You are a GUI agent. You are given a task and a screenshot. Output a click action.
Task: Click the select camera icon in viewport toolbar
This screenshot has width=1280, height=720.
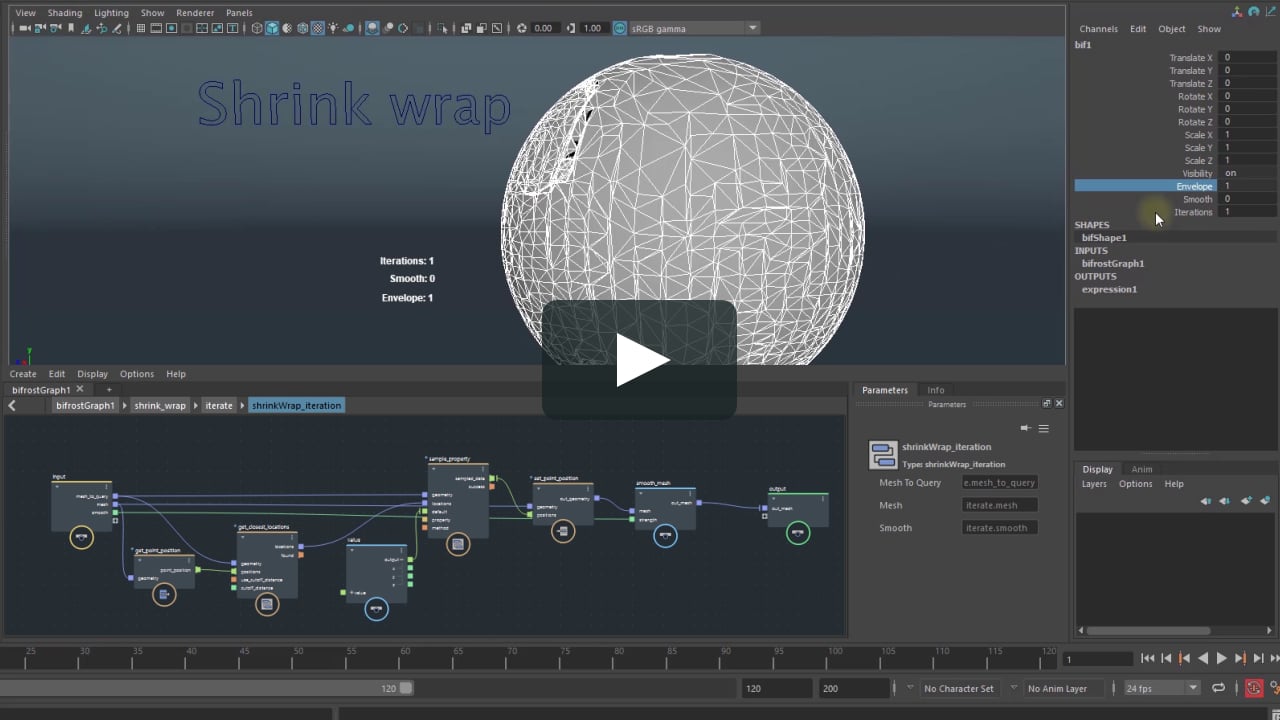[x=26, y=28]
